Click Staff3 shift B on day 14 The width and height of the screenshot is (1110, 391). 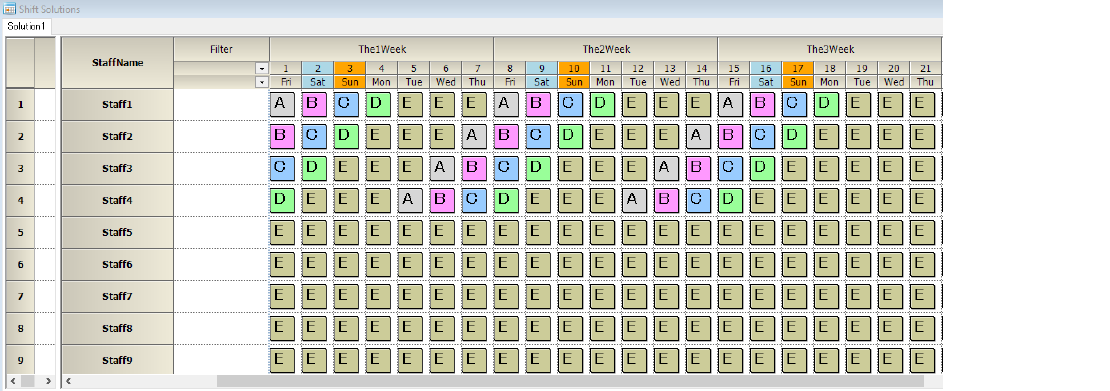click(x=699, y=169)
